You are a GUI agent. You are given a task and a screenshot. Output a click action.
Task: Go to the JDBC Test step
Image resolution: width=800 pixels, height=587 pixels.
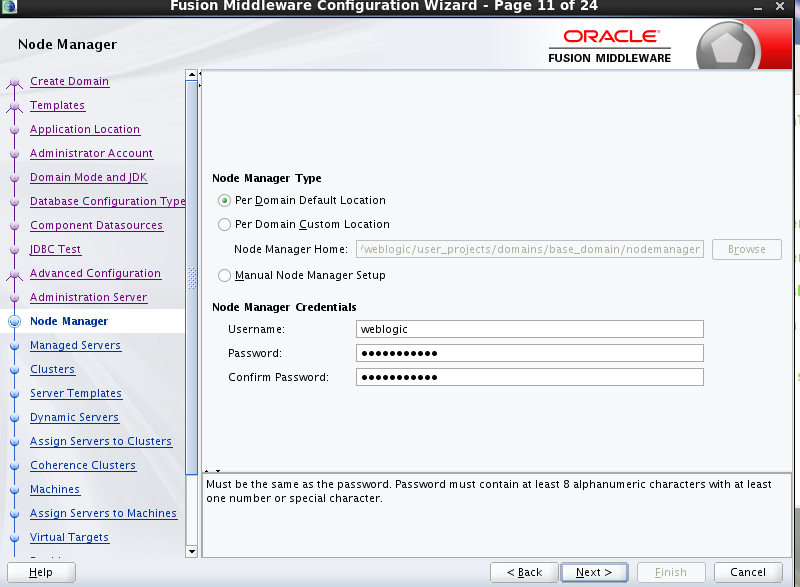point(55,249)
